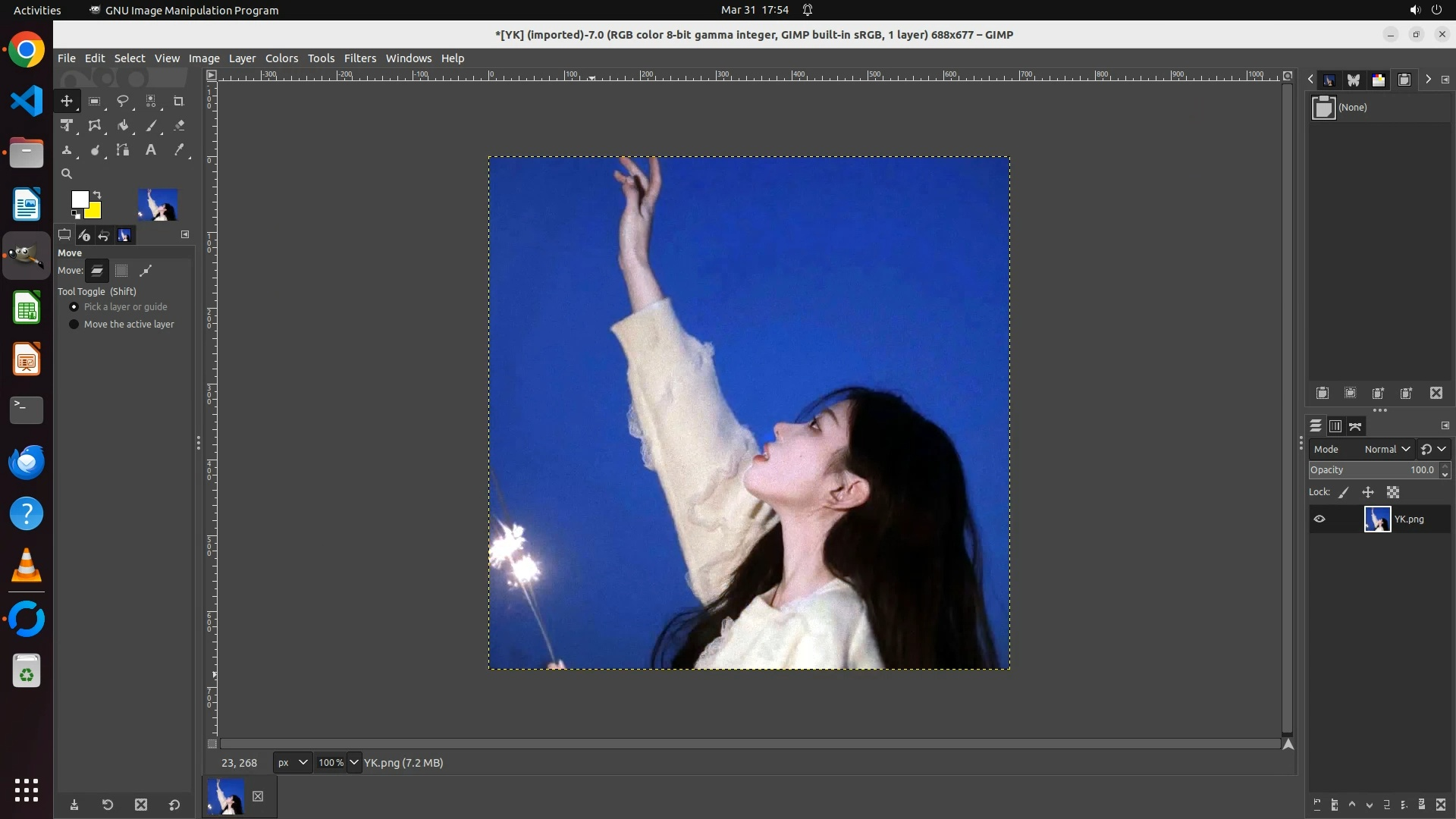Select the Zoom magnifier tool

[x=67, y=174]
